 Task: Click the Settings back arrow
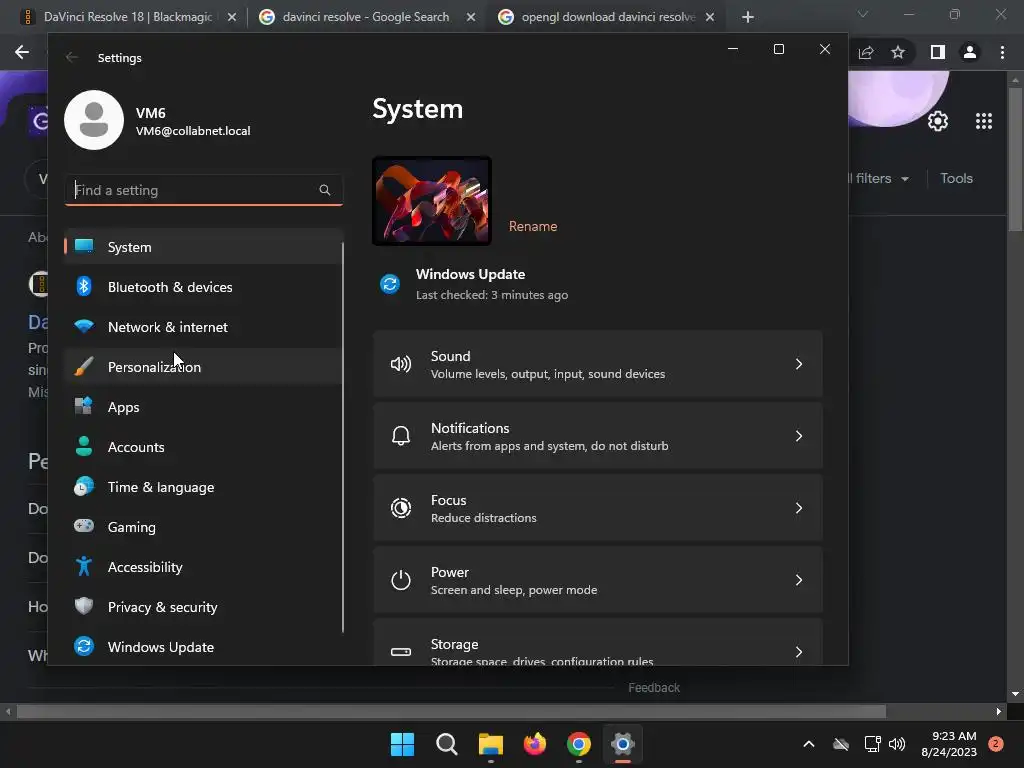72,57
